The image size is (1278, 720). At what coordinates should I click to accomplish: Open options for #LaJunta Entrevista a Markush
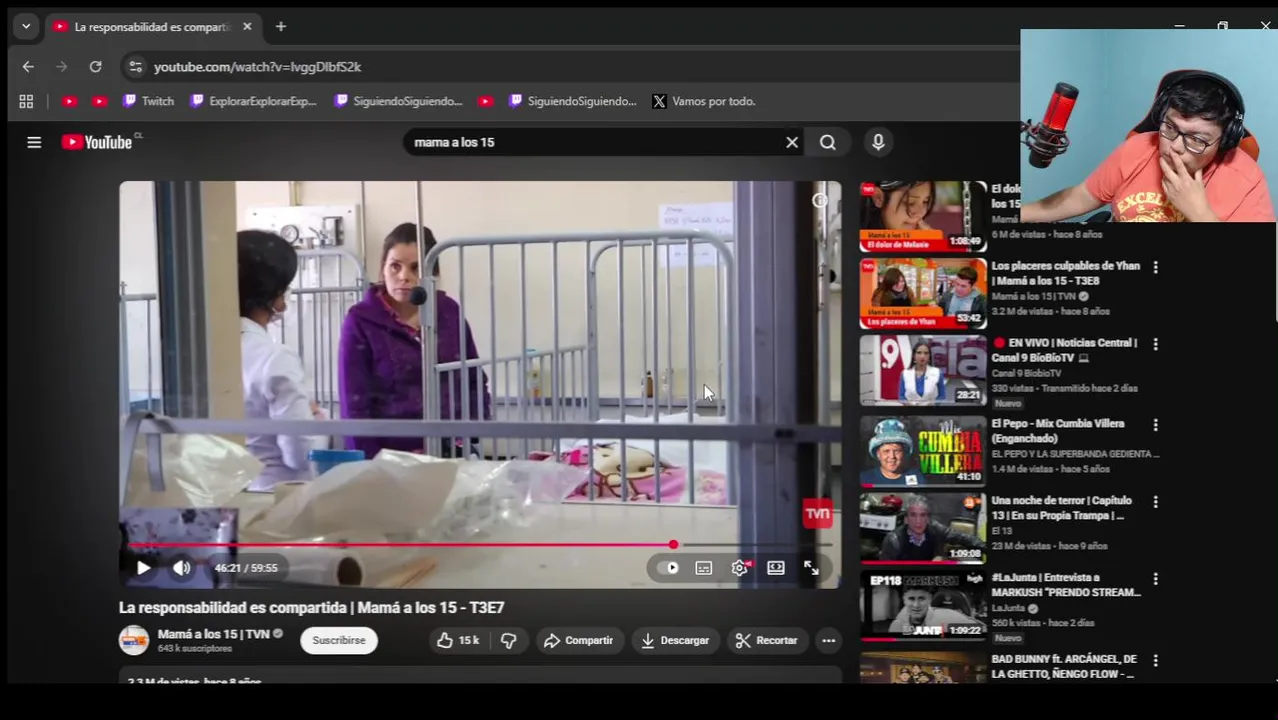1155,579
